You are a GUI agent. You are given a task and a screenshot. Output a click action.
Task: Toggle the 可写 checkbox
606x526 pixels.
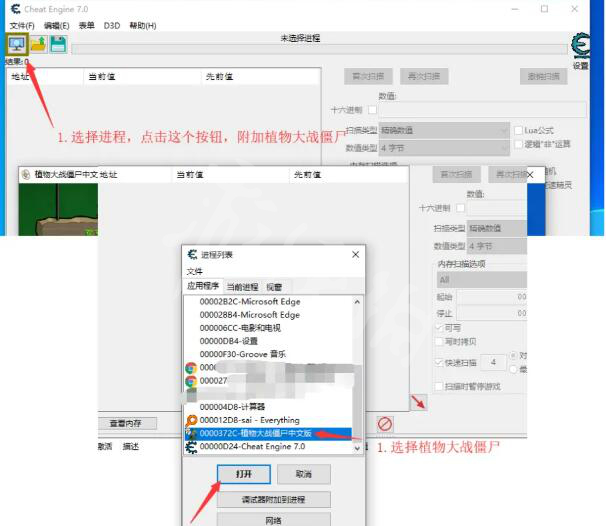coord(439,328)
